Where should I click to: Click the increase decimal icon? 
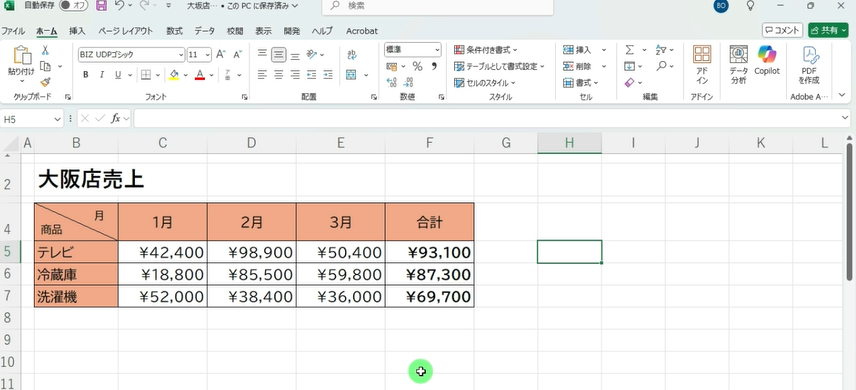[x=391, y=82]
